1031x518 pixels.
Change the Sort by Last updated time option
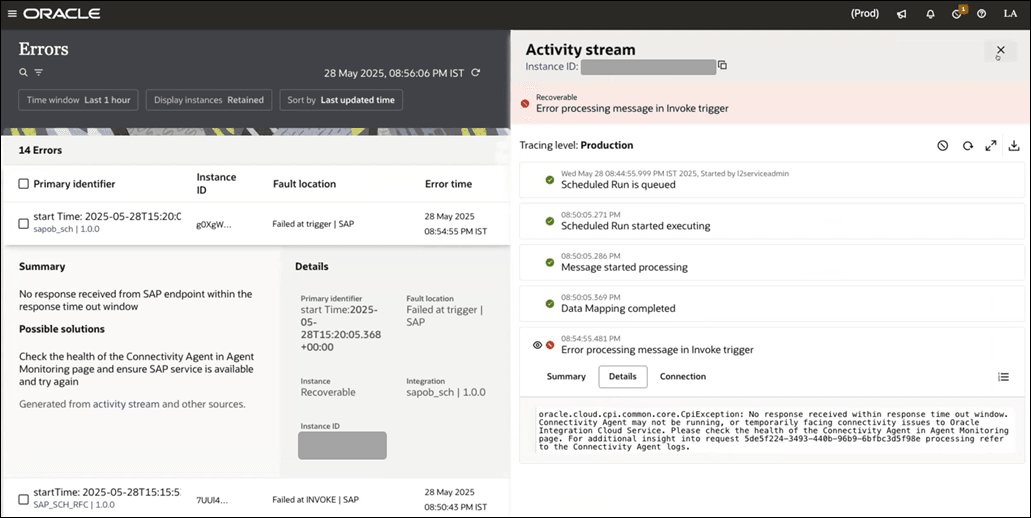click(x=341, y=100)
